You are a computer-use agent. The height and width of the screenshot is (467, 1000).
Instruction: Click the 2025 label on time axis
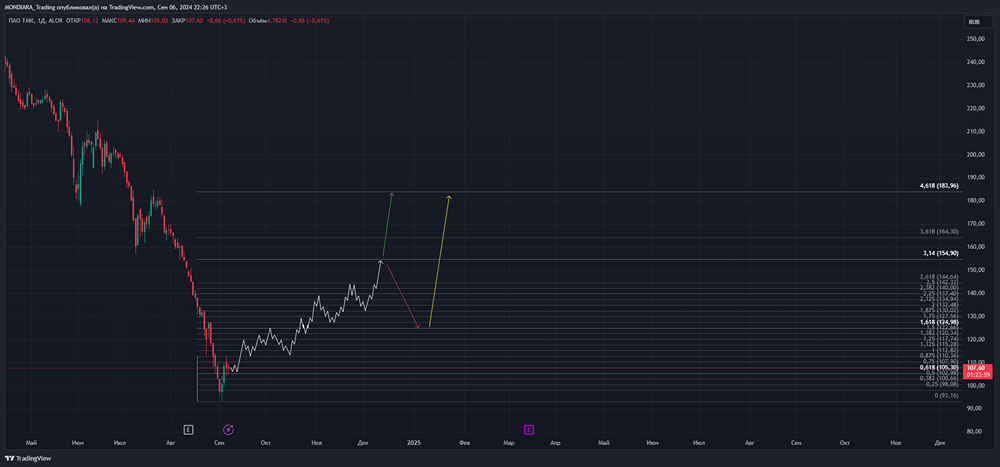pos(414,442)
